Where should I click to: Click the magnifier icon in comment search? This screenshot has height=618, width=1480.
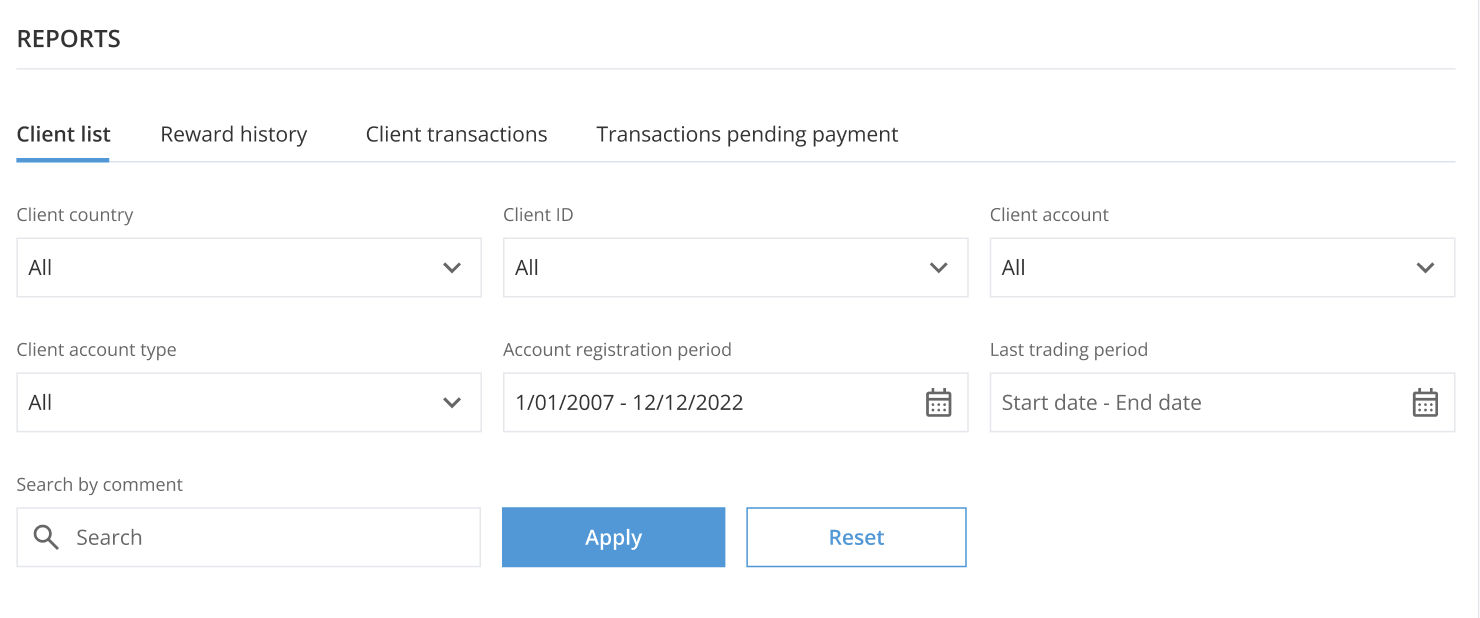(46, 537)
